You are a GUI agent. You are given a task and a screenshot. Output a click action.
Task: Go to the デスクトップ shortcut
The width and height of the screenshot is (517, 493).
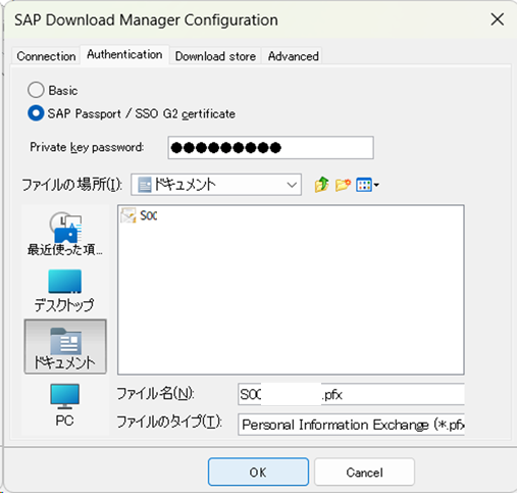(x=65, y=291)
